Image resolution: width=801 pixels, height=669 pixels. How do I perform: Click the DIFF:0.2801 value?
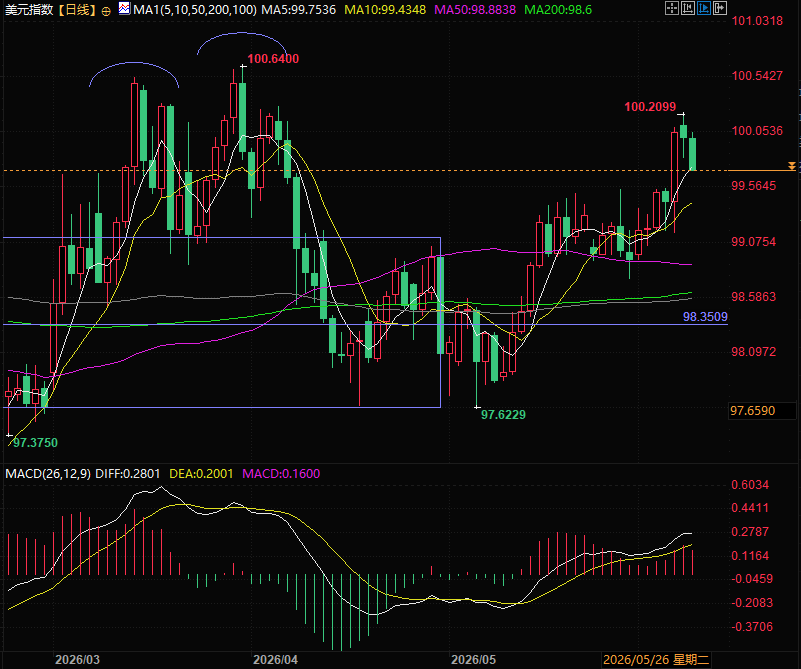(128, 473)
